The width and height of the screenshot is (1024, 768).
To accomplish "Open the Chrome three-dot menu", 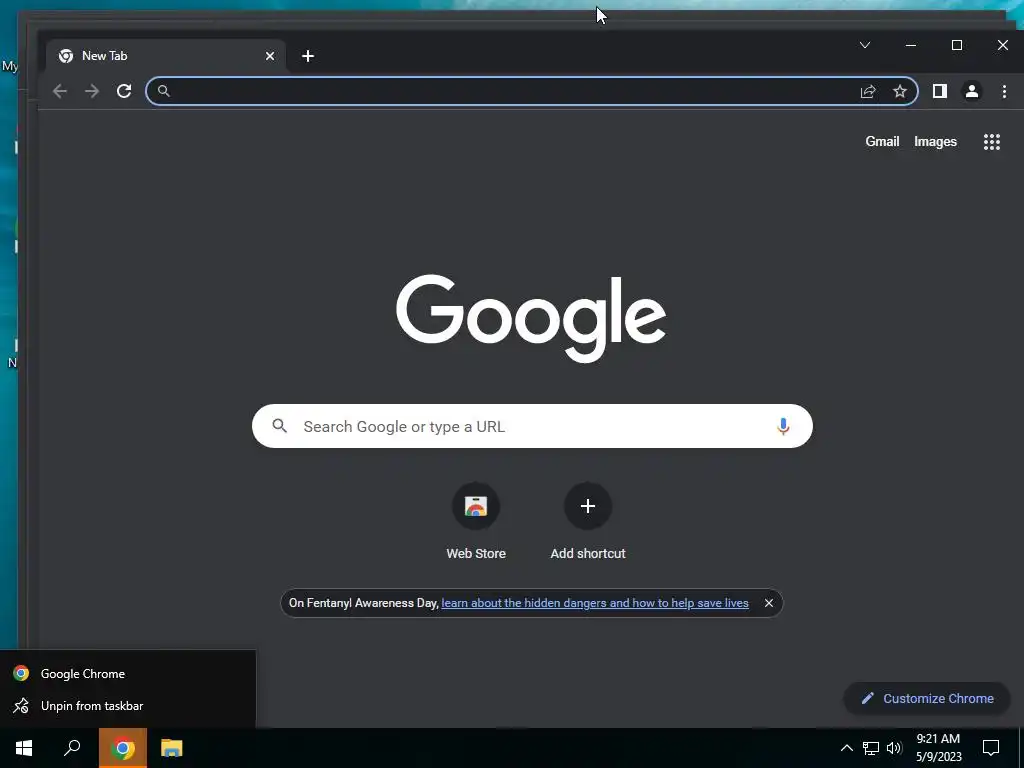I will pyautogui.click(x=1004, y=91).
